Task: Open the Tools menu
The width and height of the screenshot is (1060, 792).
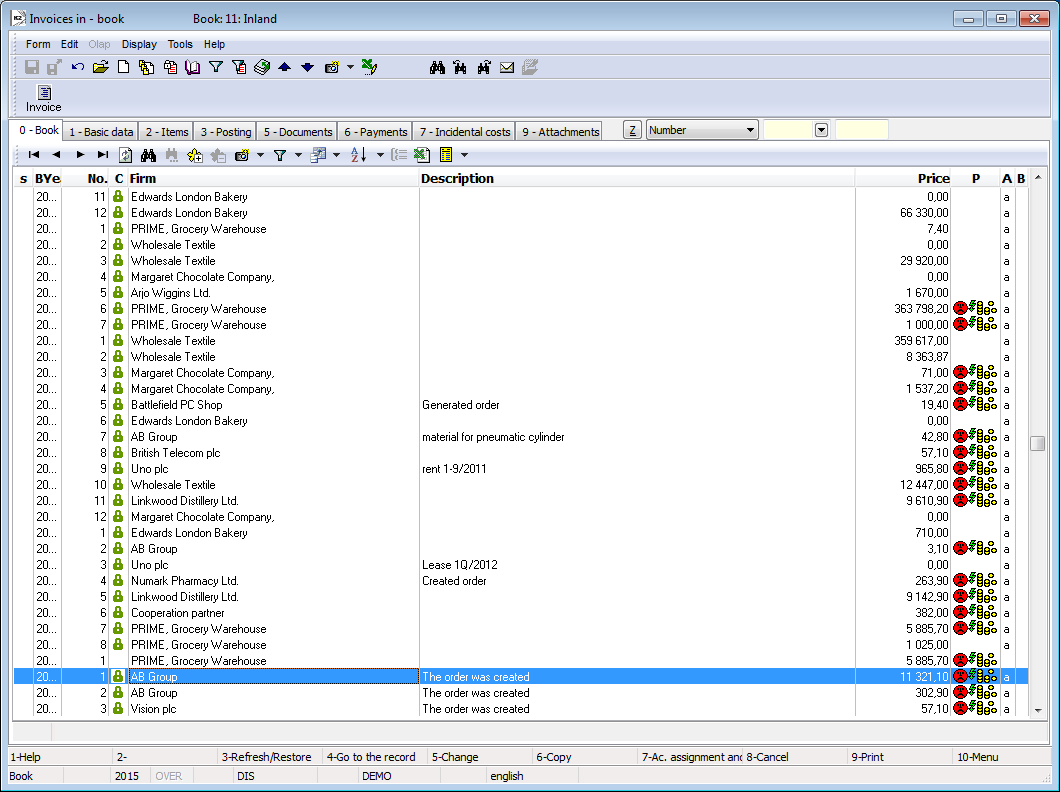Action: click(x=180, y=44)
